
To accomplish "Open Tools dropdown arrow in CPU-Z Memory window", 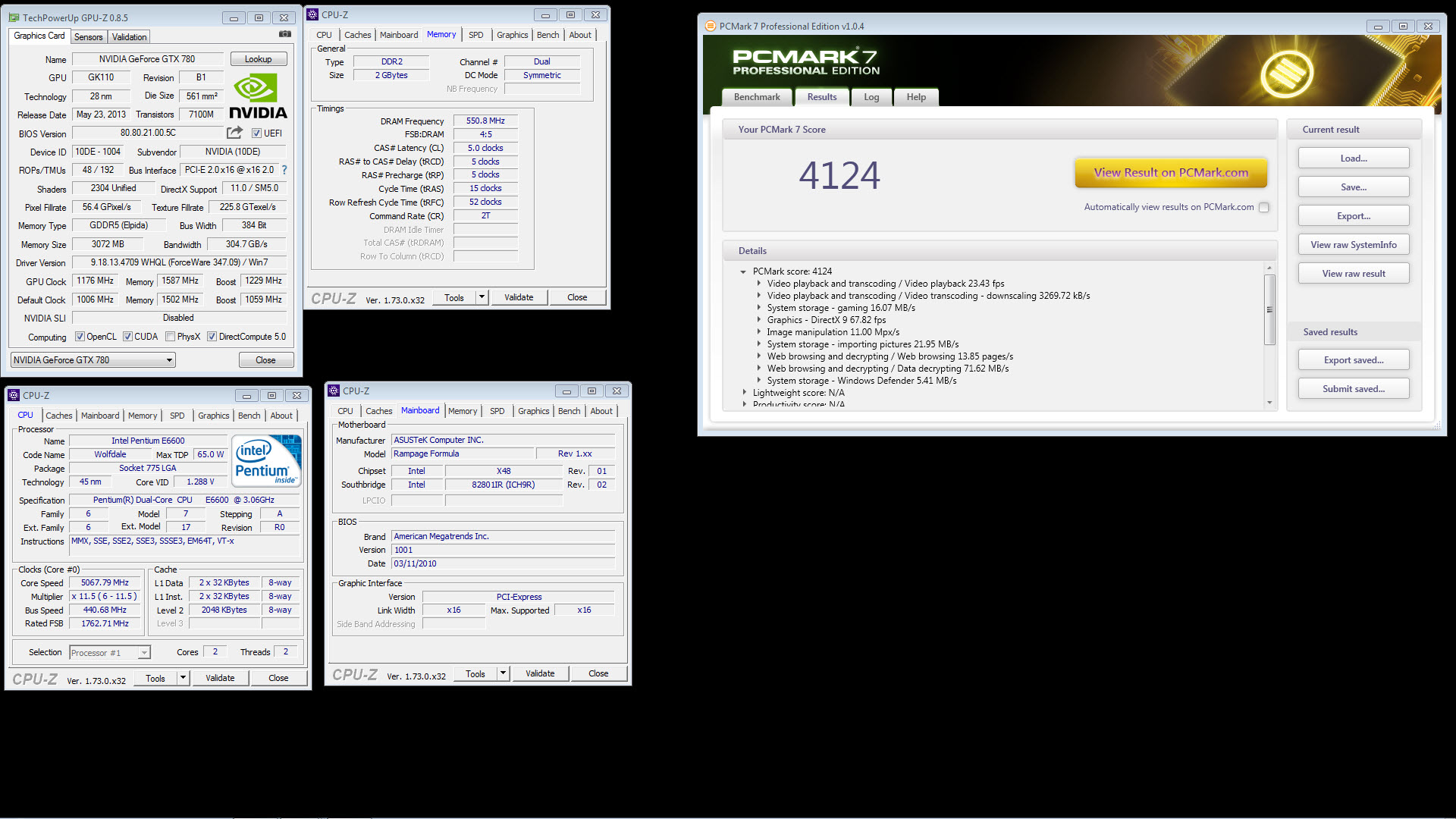I will 482,297.
